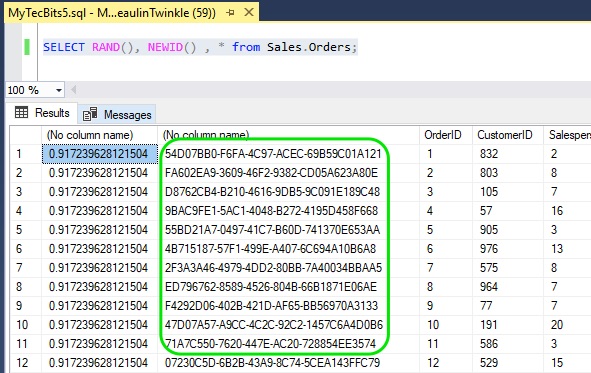This screenshot has height=373, width=591.
Task: Select the RAND value in row 12
Action: coord(100,363)
